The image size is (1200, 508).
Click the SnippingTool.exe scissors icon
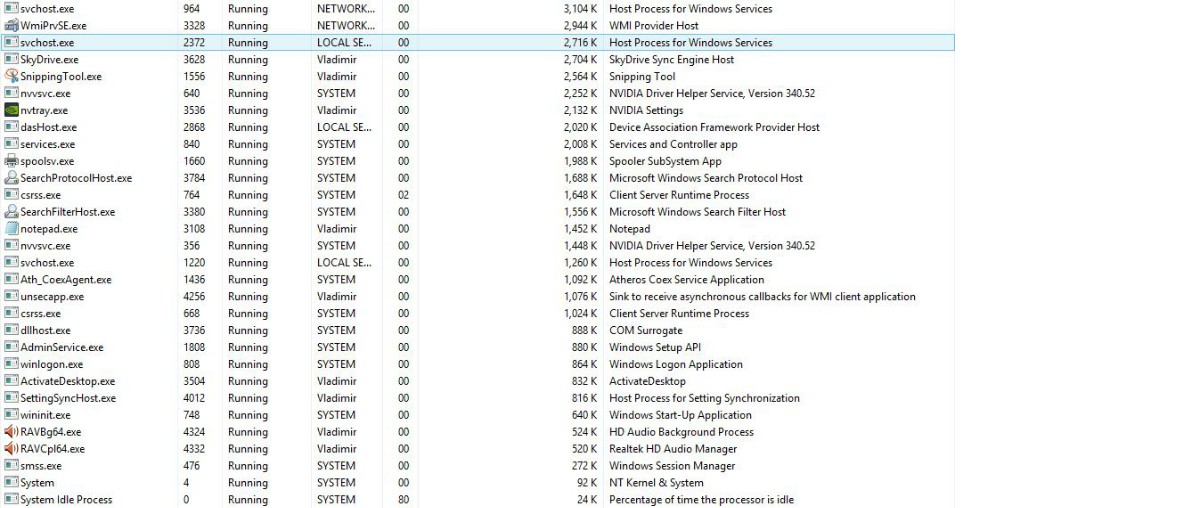[11, 76]
